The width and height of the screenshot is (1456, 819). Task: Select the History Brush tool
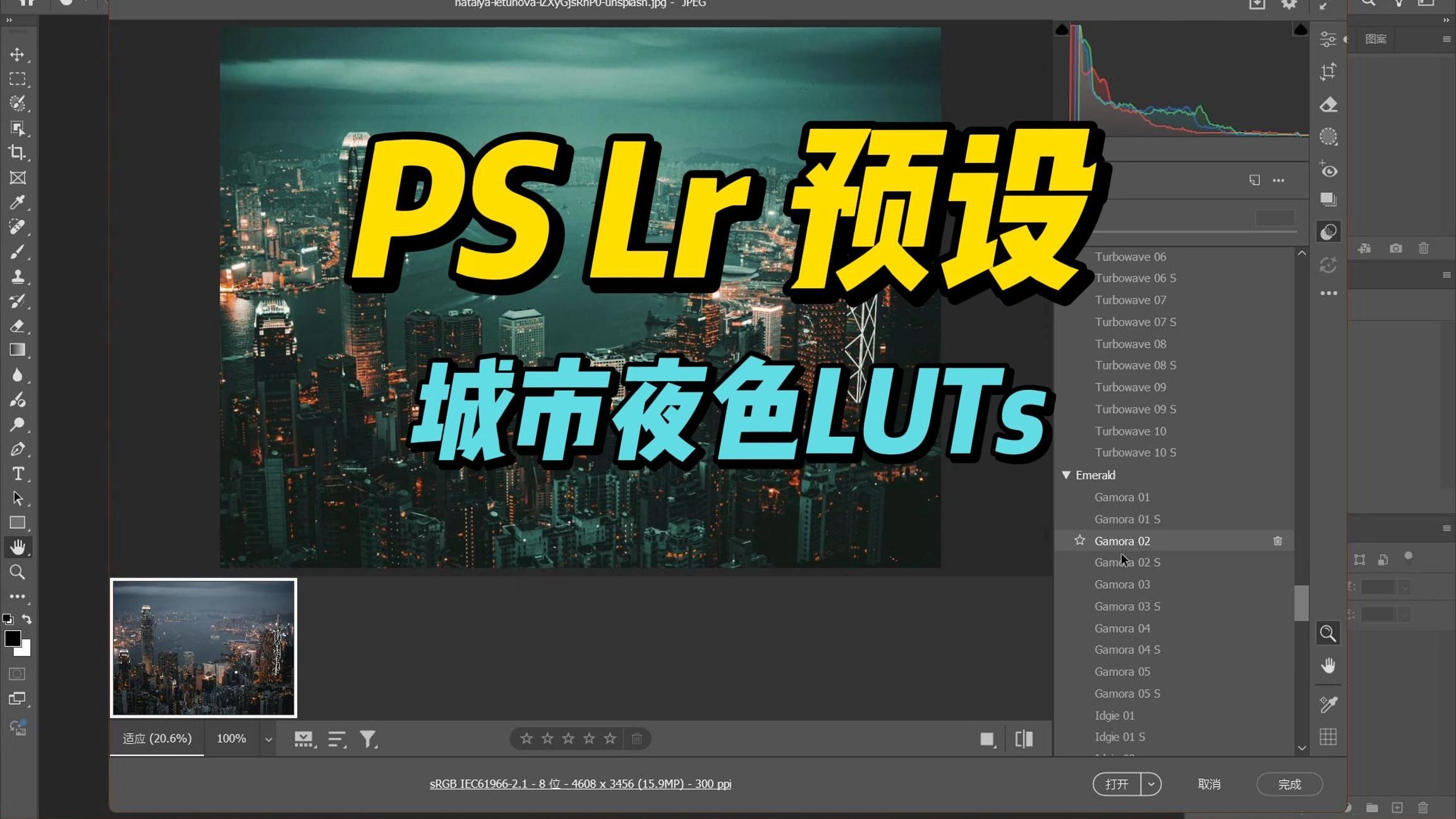[17, 301]
